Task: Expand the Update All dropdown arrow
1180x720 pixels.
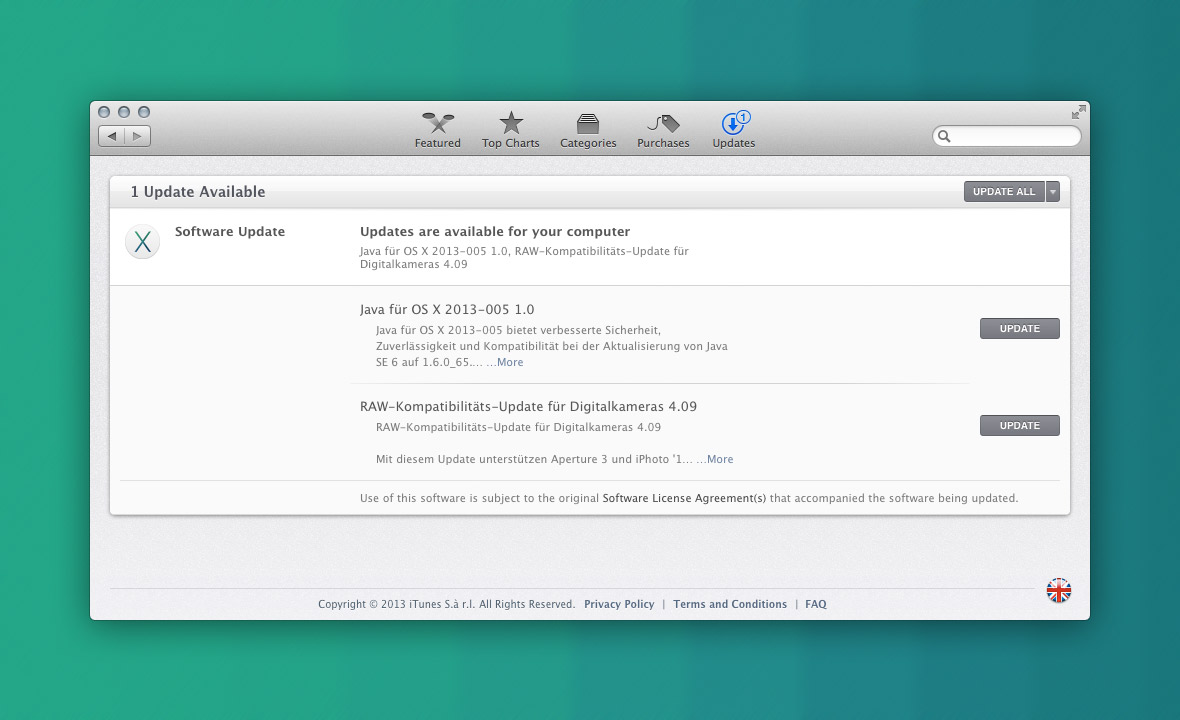Action: pos(1053,192)
